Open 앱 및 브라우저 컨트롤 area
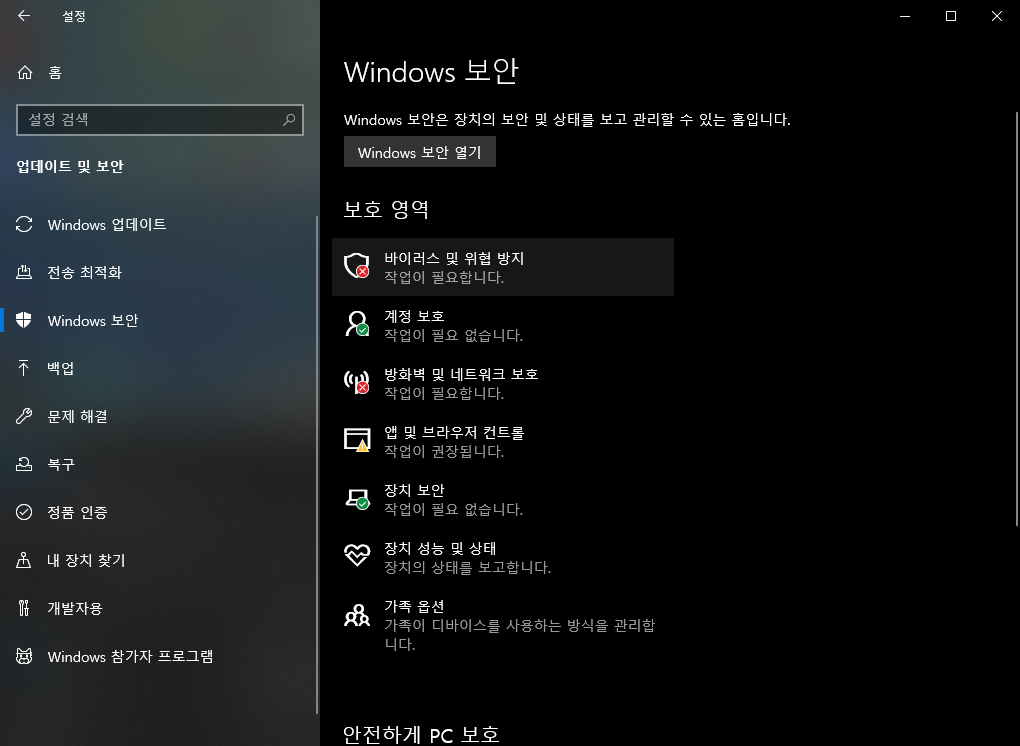Screen dimensions: 1020x746 point(503,441)
